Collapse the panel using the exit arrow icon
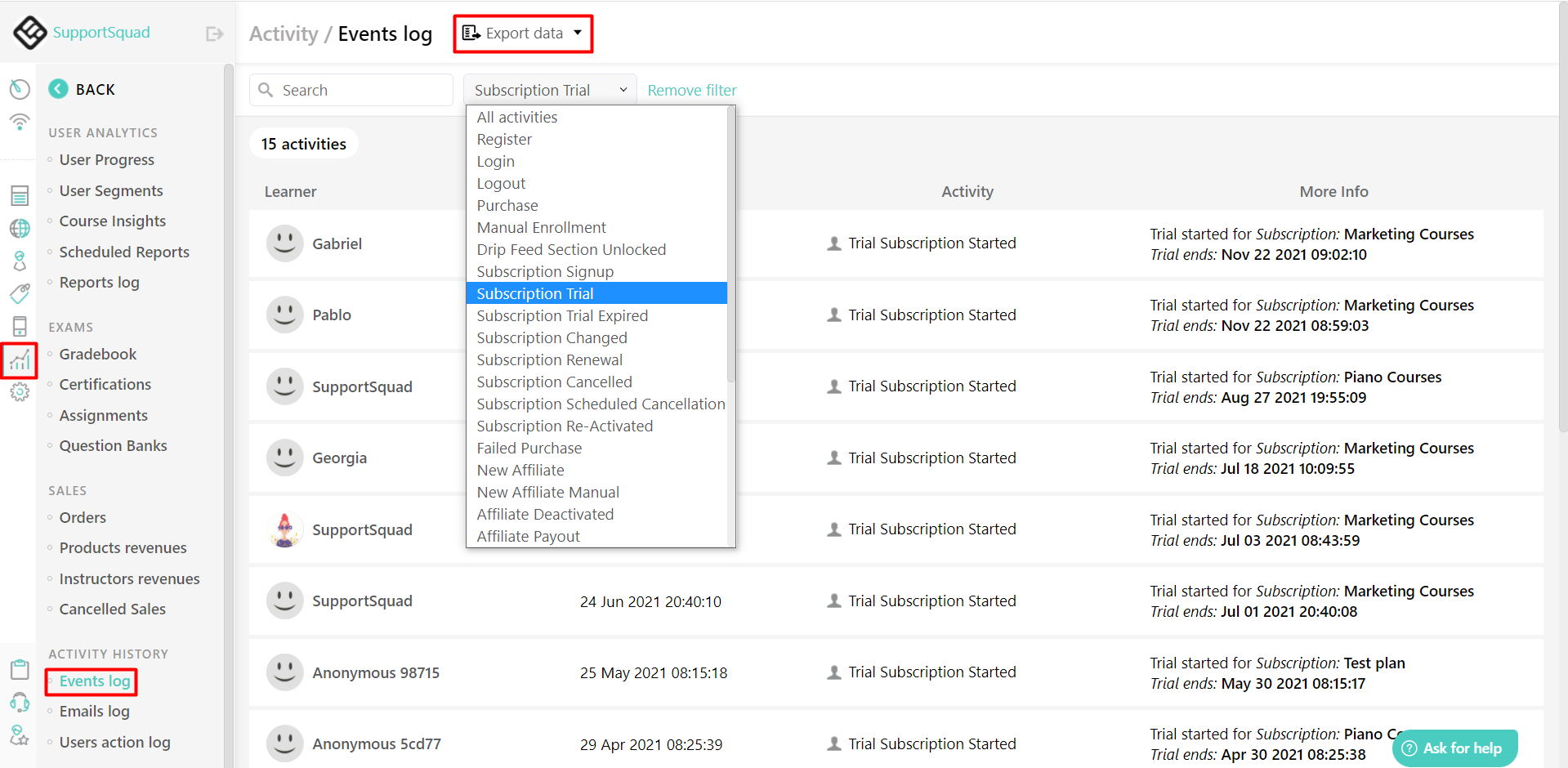The height and width of the screenshot is (768, 1568). (x=213, y=33)
